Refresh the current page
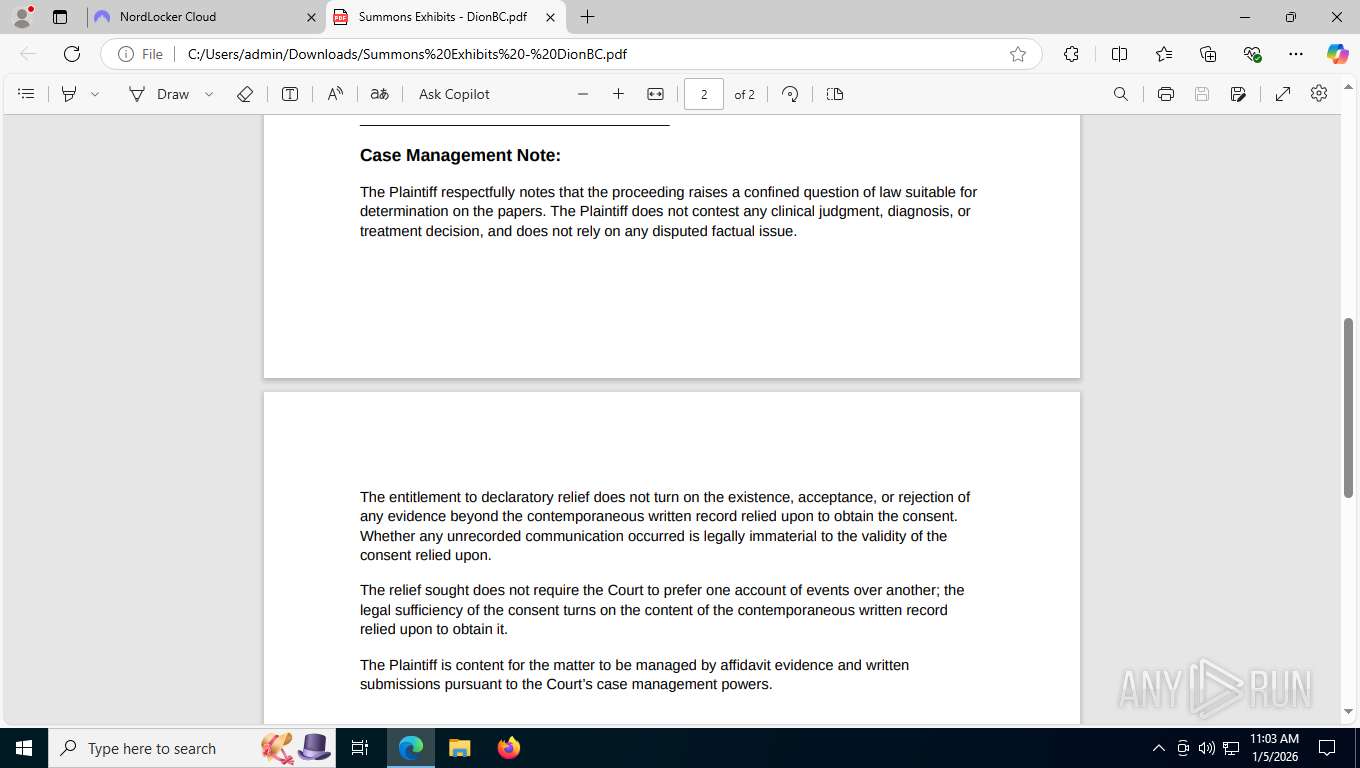This screenshot has height=768, width=1360. (x=71, y=54)
